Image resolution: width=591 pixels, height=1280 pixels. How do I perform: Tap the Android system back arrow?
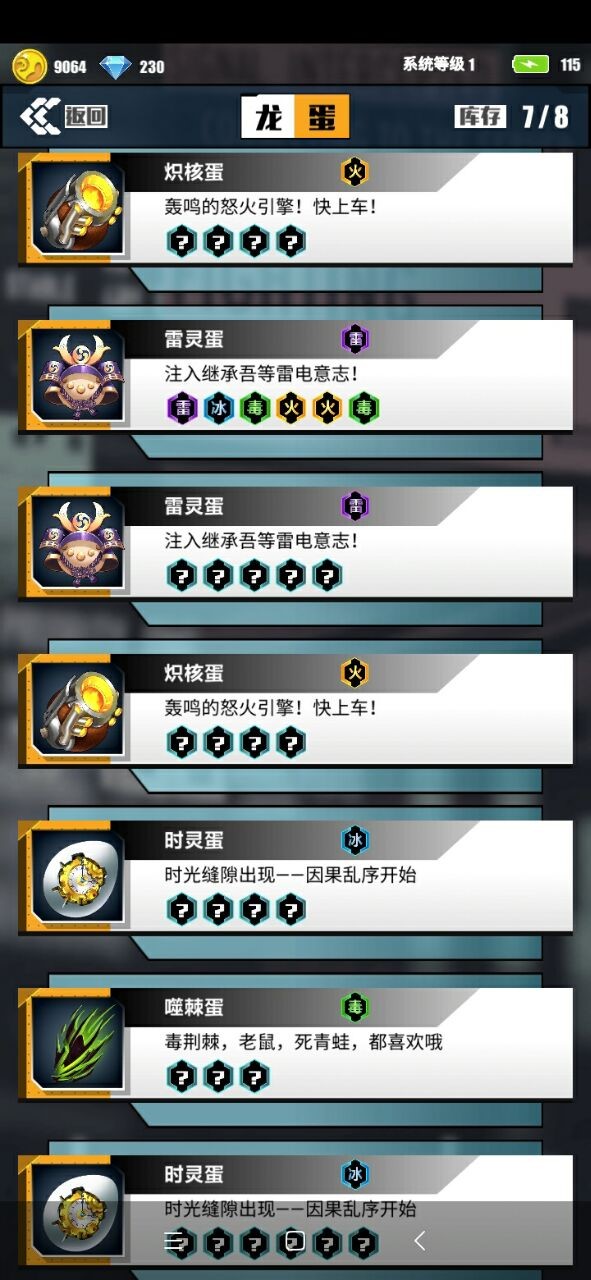[x=420, y=1242]
